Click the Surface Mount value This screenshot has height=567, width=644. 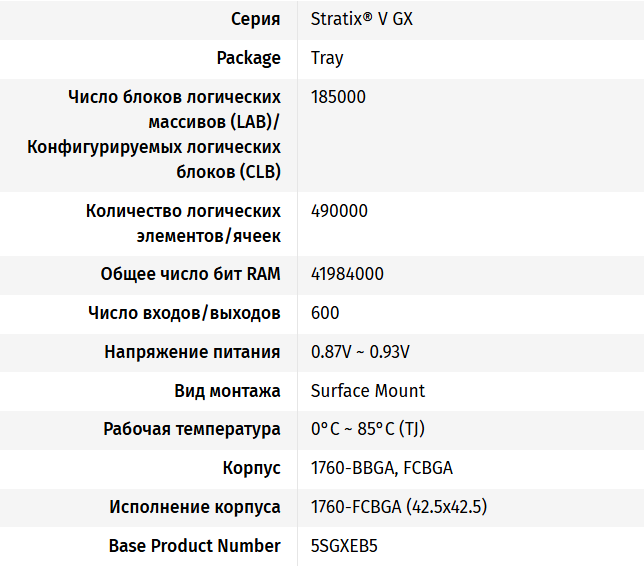[x=368, y=390]
